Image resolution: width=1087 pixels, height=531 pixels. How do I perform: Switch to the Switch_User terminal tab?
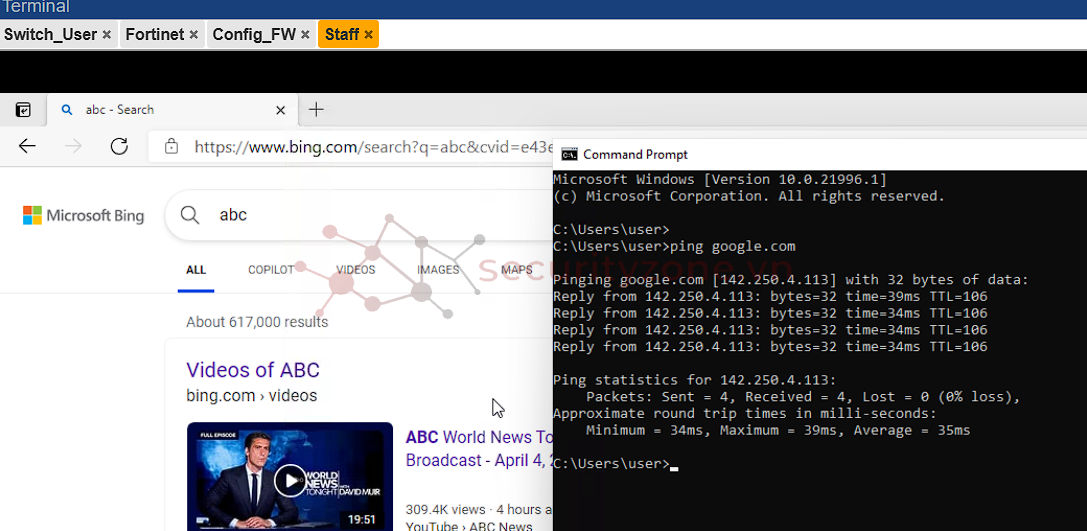[x=51, y=35]
